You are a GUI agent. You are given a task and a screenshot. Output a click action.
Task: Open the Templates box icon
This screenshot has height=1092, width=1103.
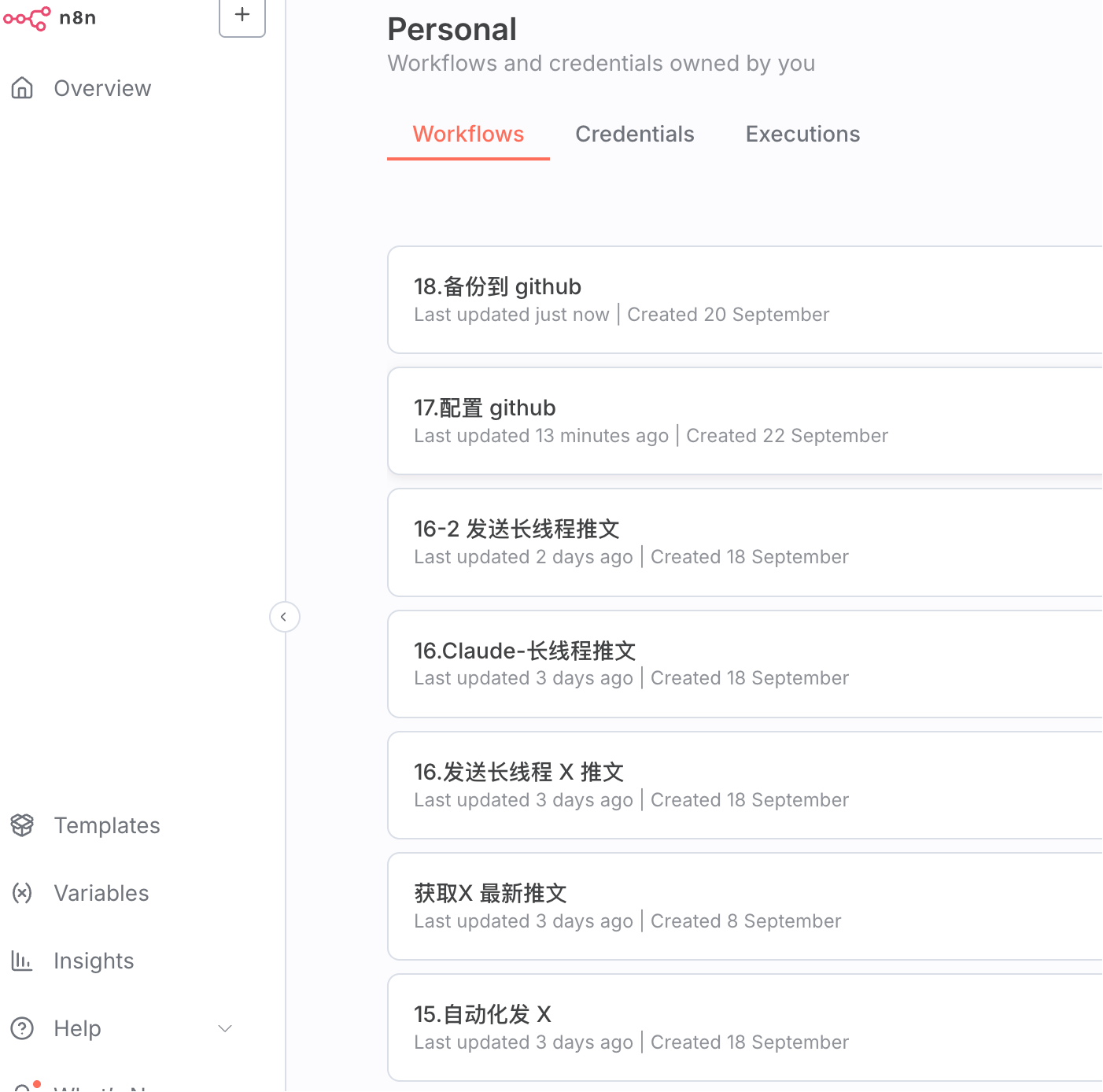tap(23, 825)
